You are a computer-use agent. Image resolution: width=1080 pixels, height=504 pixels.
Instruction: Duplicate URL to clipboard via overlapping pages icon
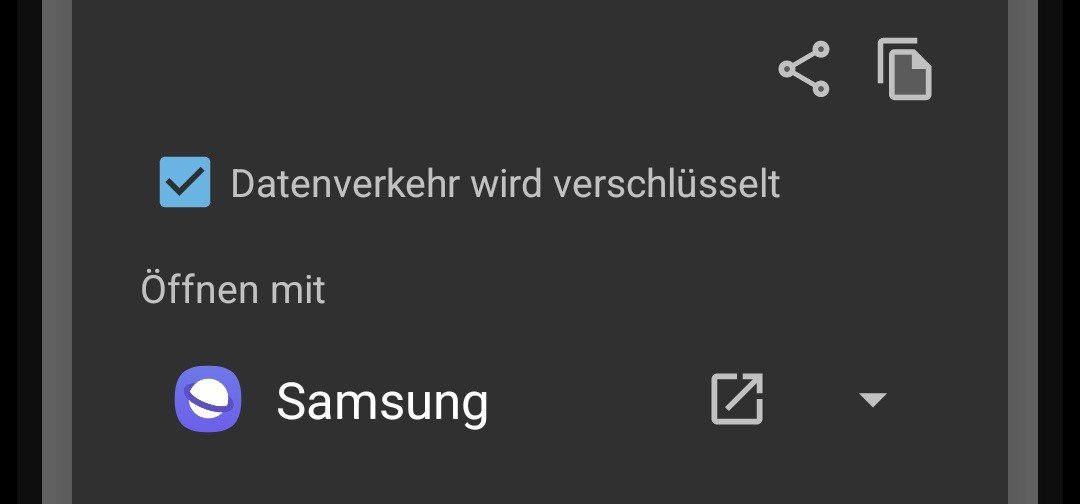904,69
